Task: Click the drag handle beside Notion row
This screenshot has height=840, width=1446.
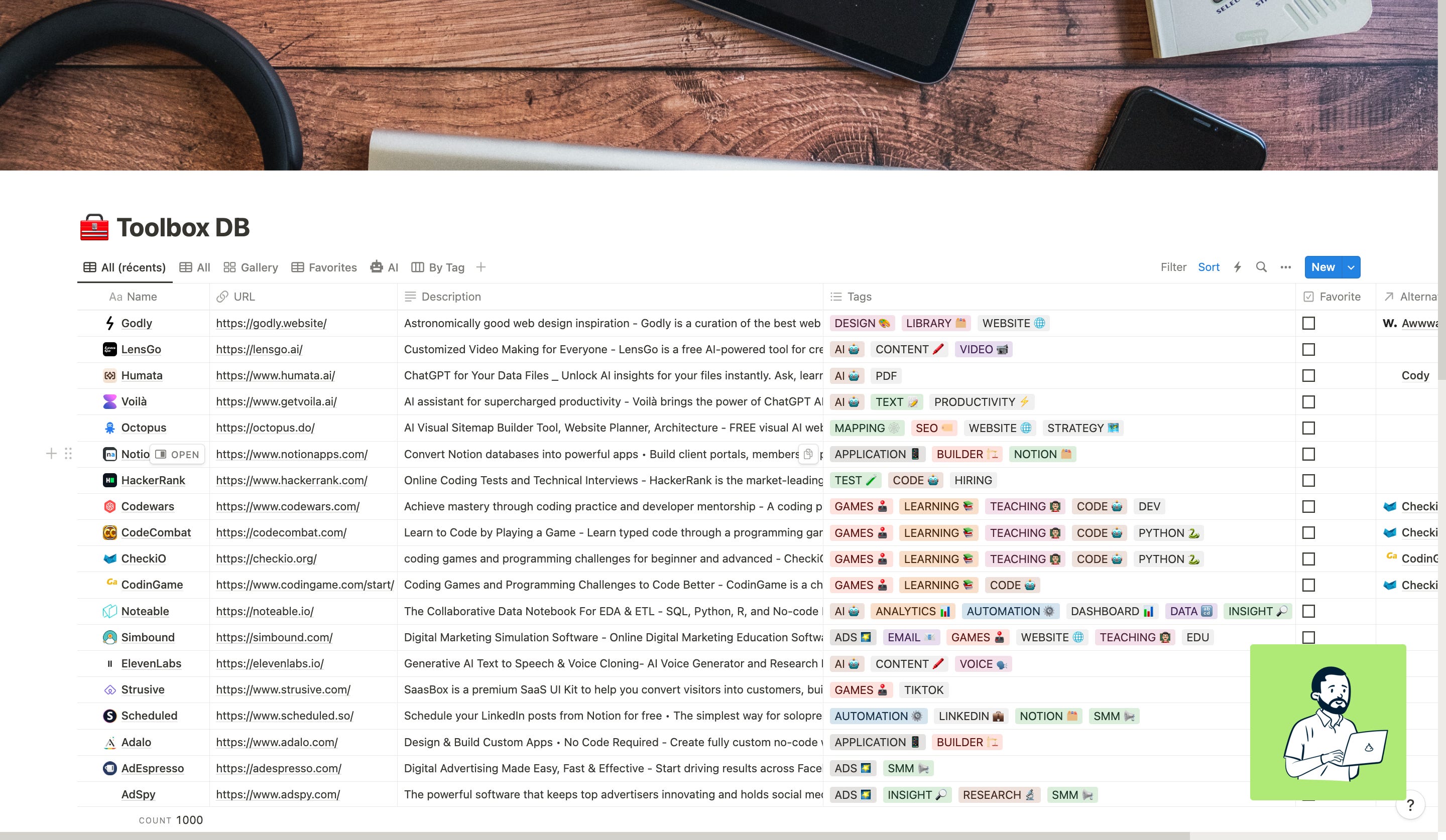Action: [x=68, y=454]
